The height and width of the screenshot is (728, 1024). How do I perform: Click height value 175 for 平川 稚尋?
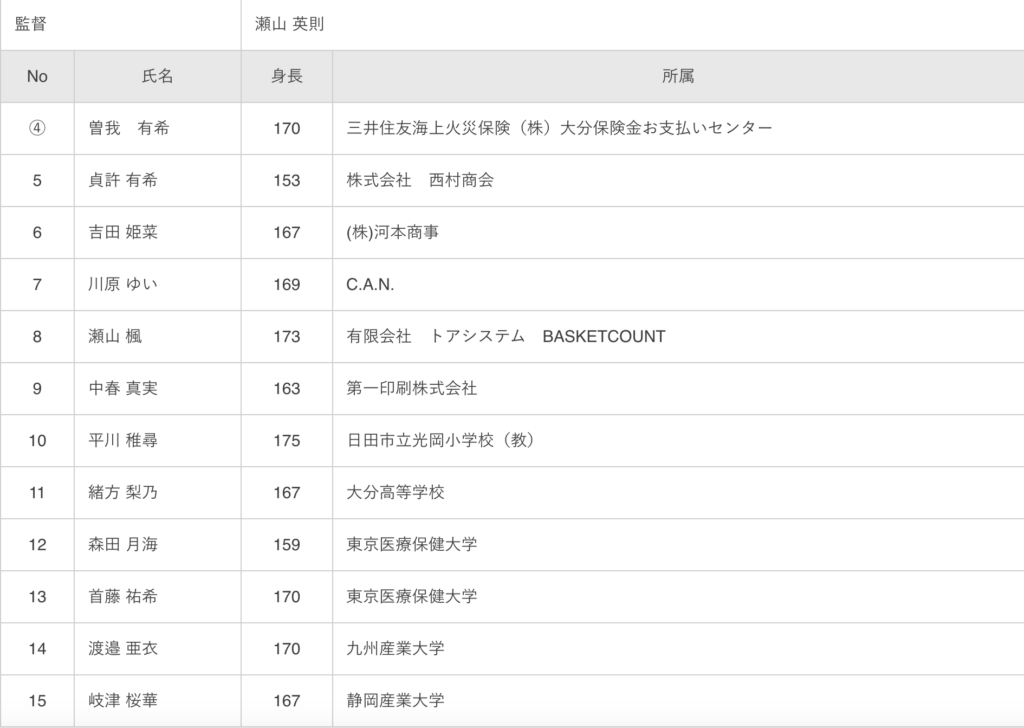click(287, 441)
